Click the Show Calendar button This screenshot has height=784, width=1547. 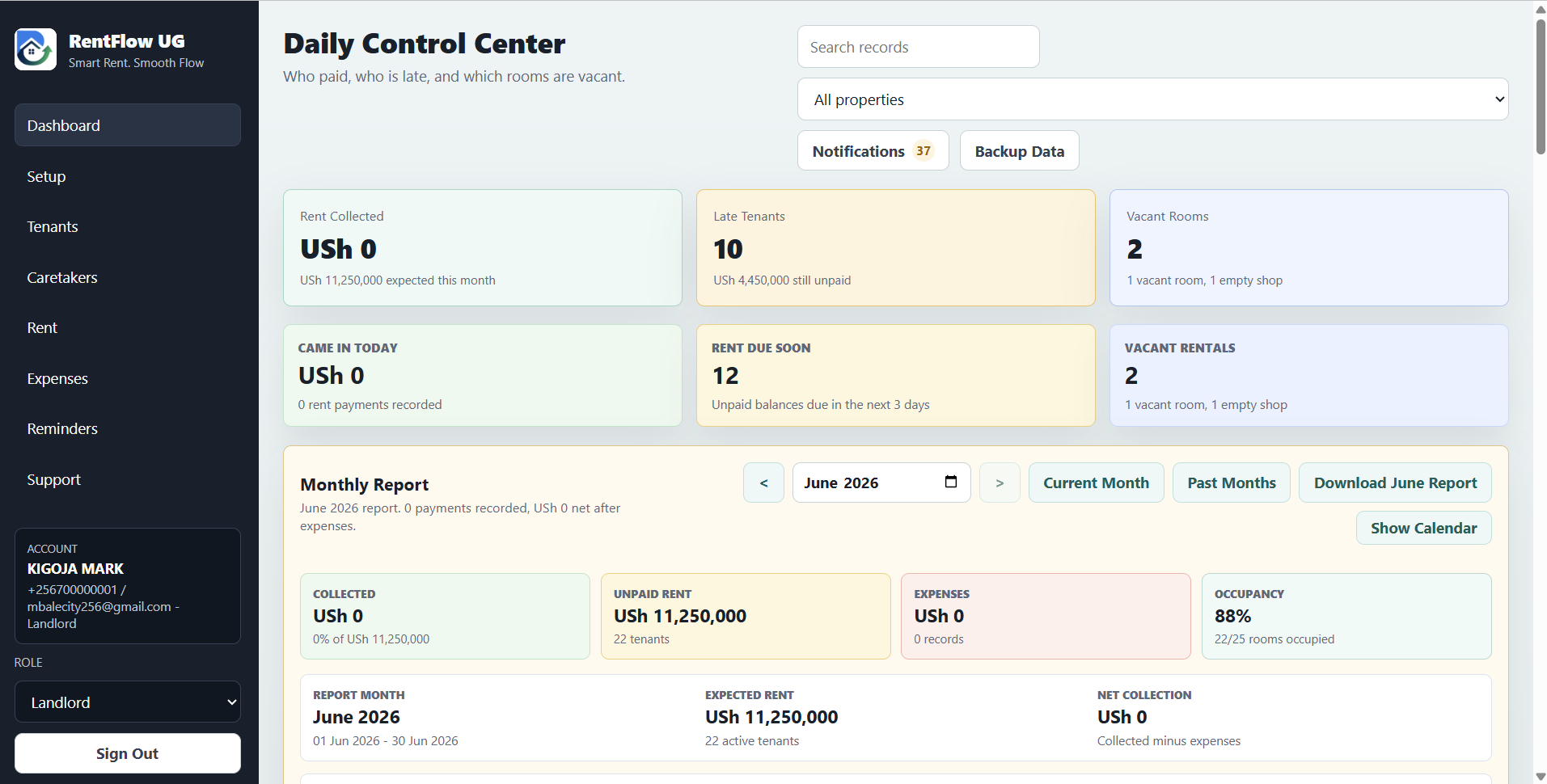[1423, 528]
